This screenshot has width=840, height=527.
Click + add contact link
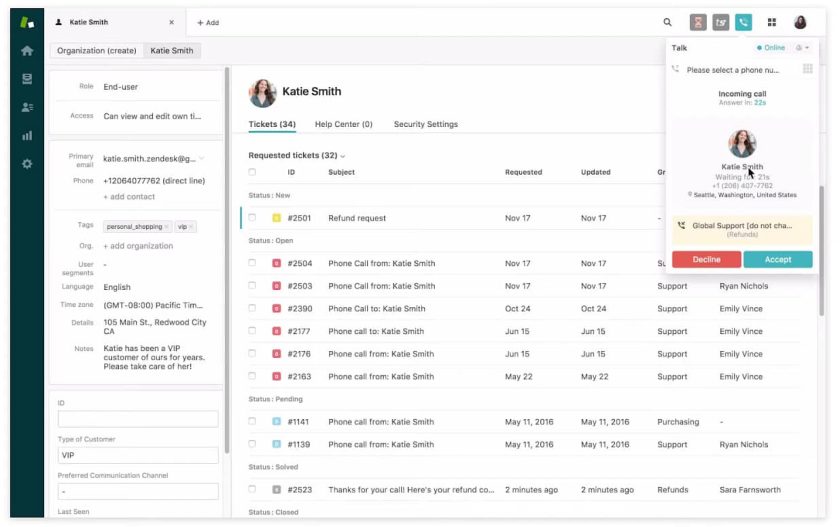129,197
